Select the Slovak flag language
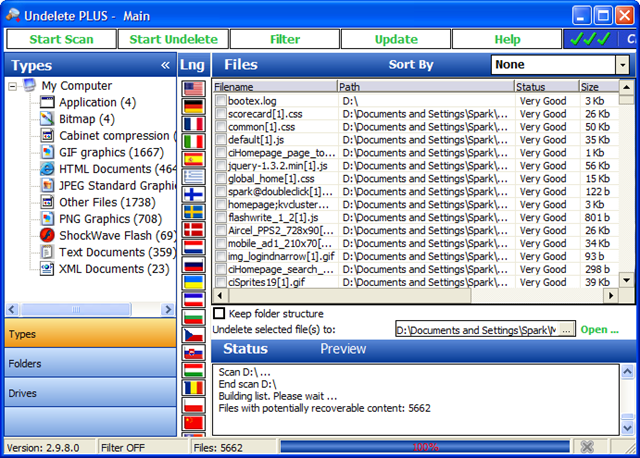The height and width of the screenshot is (458, 640). click(x=193, y=353)
